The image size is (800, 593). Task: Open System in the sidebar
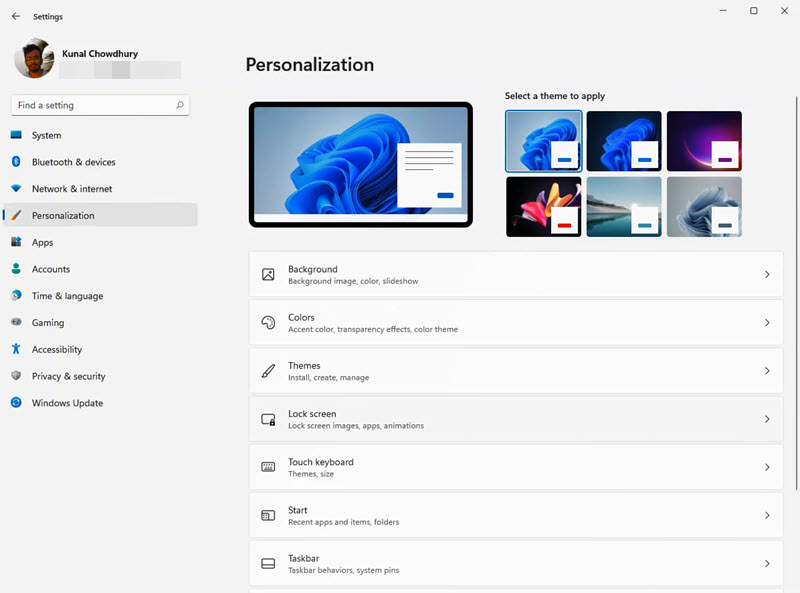pyautogui.click(x=101, y=135)
